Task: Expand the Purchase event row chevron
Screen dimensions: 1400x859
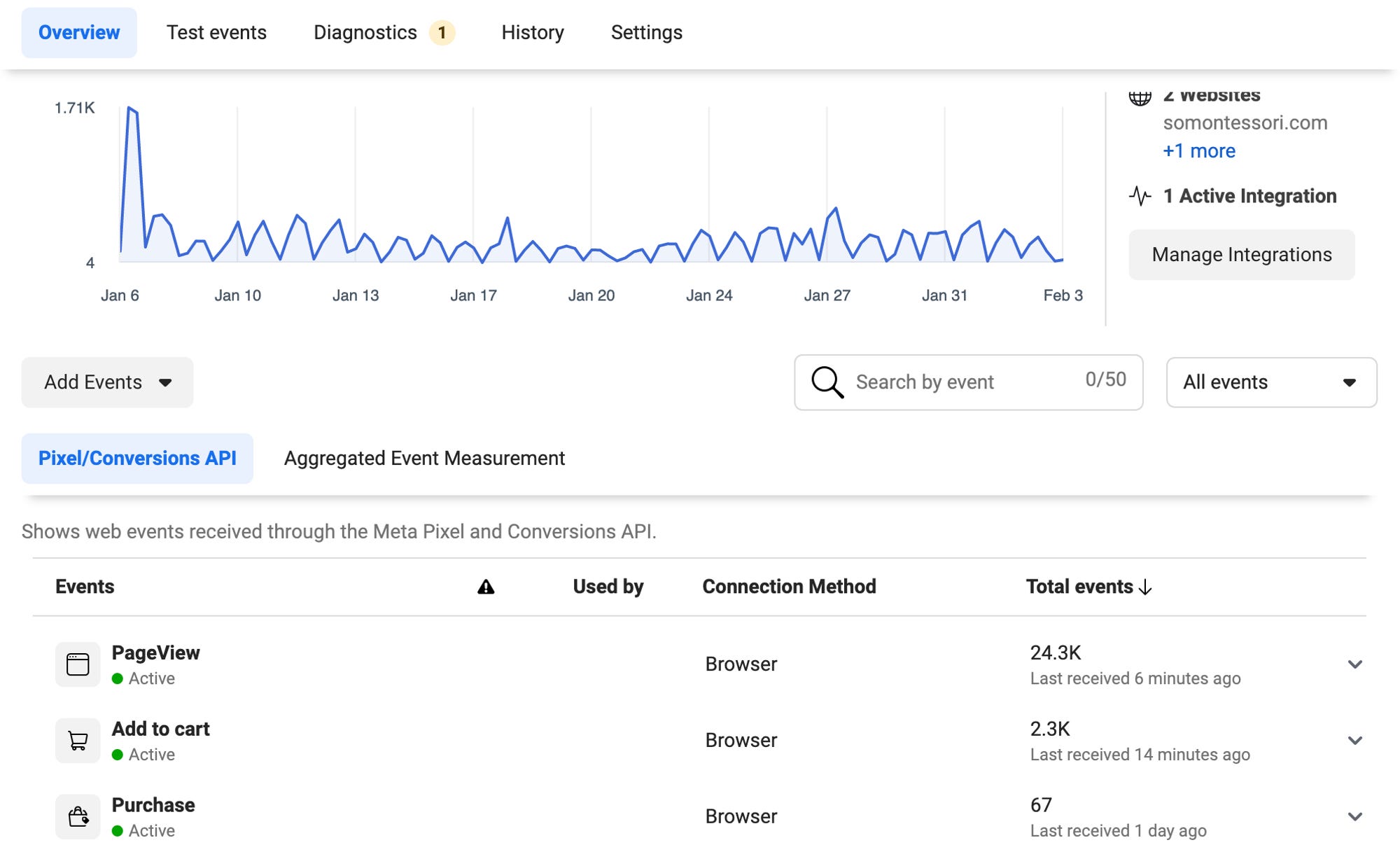Action: click(1354, 816)
